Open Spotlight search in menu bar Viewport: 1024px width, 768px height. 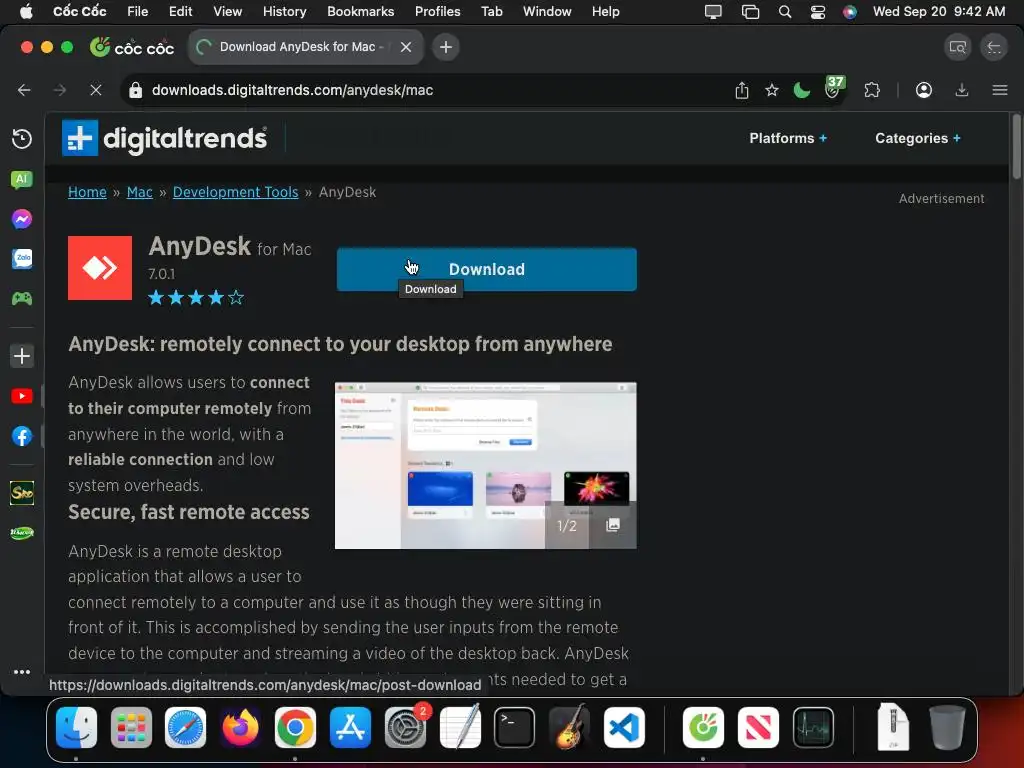click(x=785, y=11)
